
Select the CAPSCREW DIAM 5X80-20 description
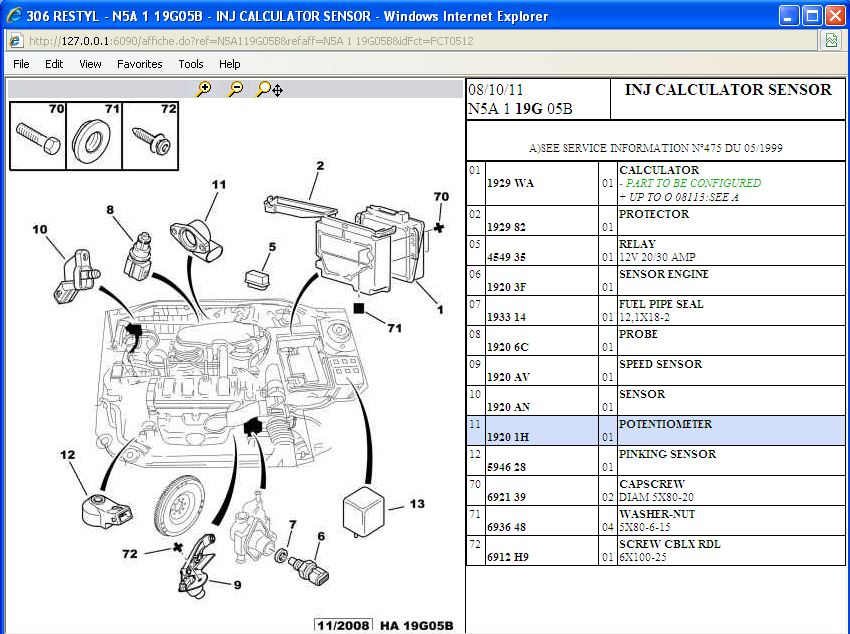(x=656, y=490)
